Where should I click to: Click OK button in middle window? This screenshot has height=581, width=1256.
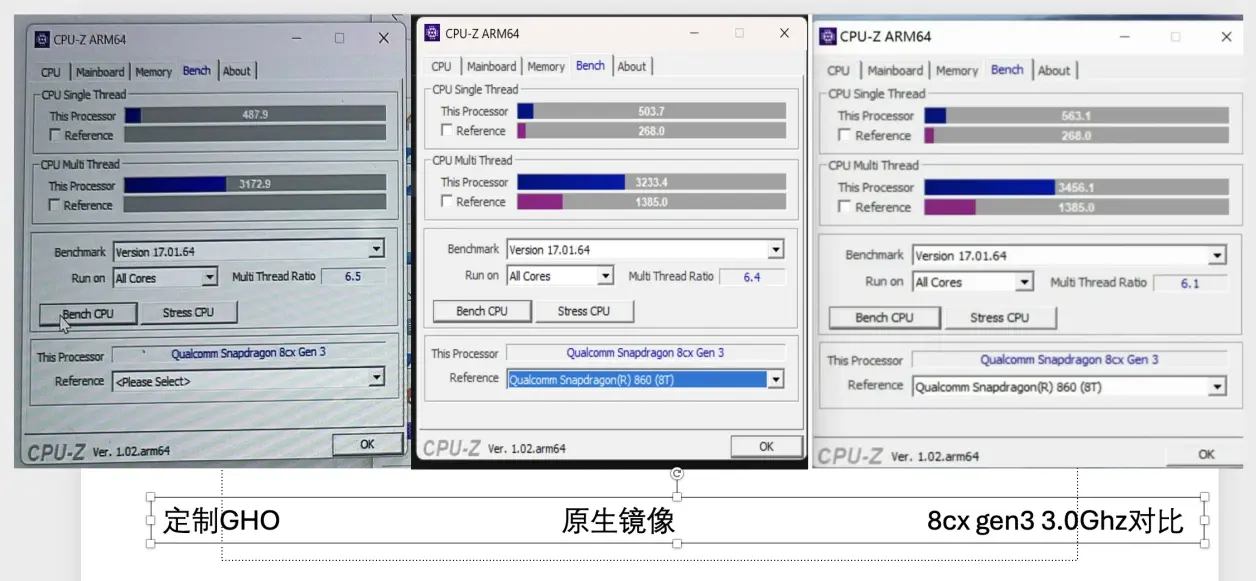[766, 447]
